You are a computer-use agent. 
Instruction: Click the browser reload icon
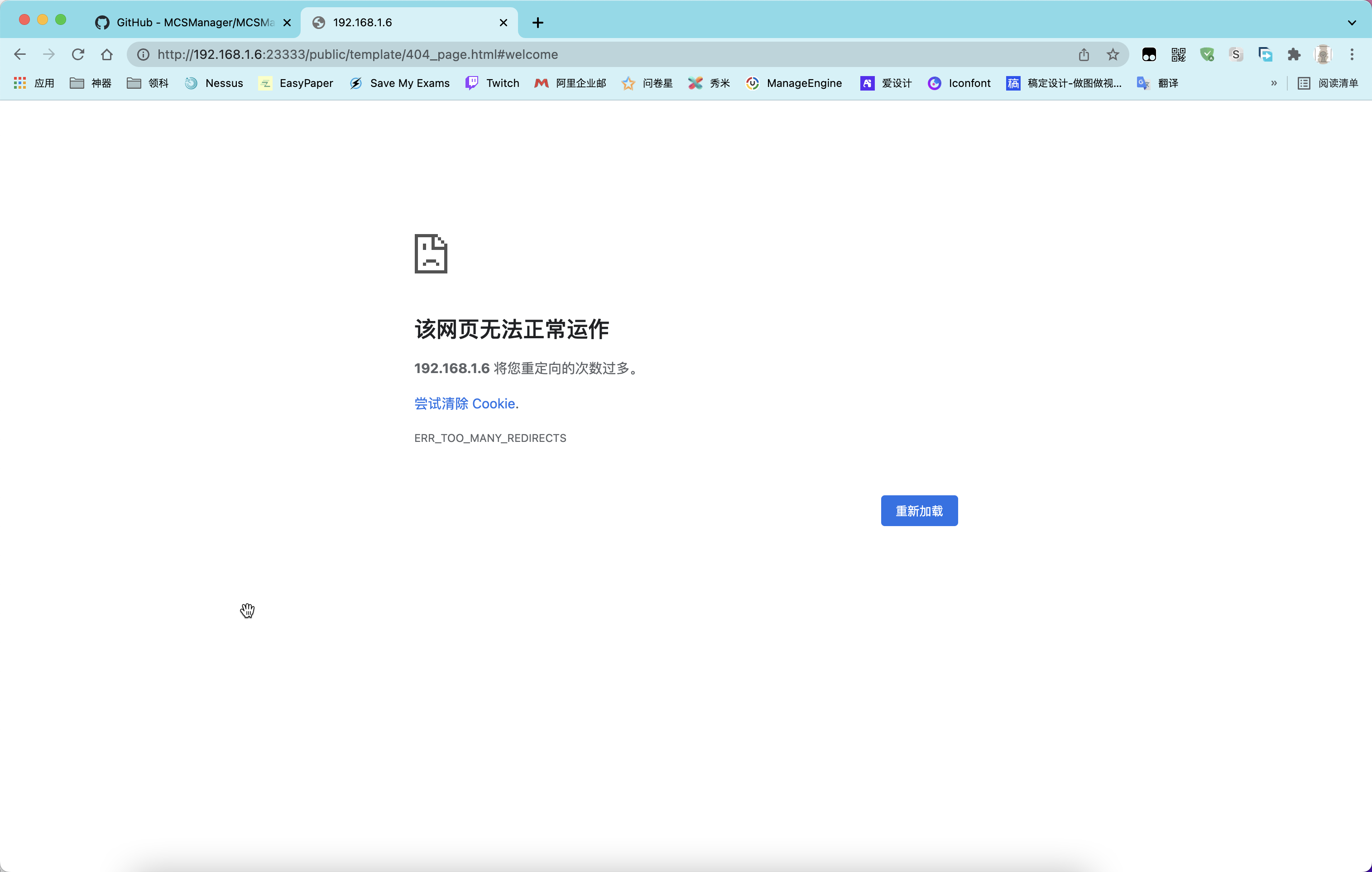coord(78,54)
